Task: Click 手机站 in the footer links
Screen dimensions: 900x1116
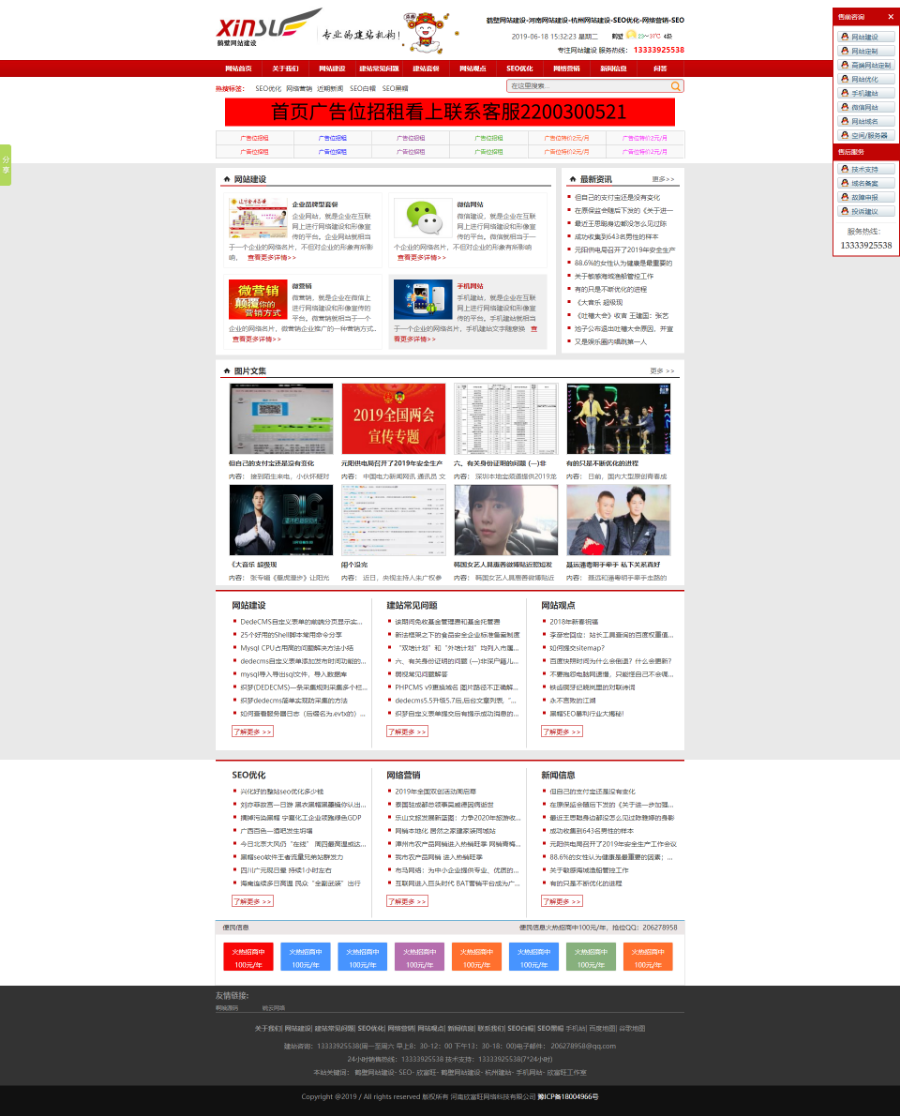Action: click(576, 1028)
